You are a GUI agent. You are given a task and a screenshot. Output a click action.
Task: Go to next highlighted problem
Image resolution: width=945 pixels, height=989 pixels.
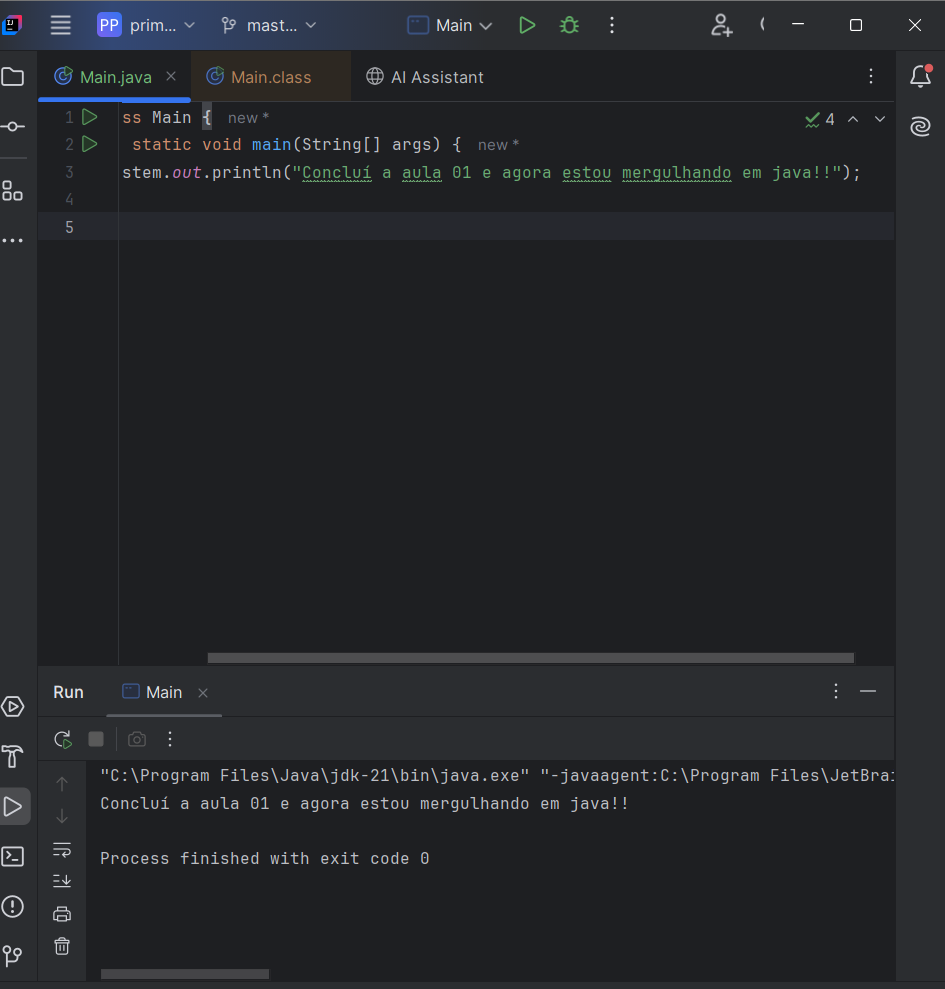click(x=879, y=119)
